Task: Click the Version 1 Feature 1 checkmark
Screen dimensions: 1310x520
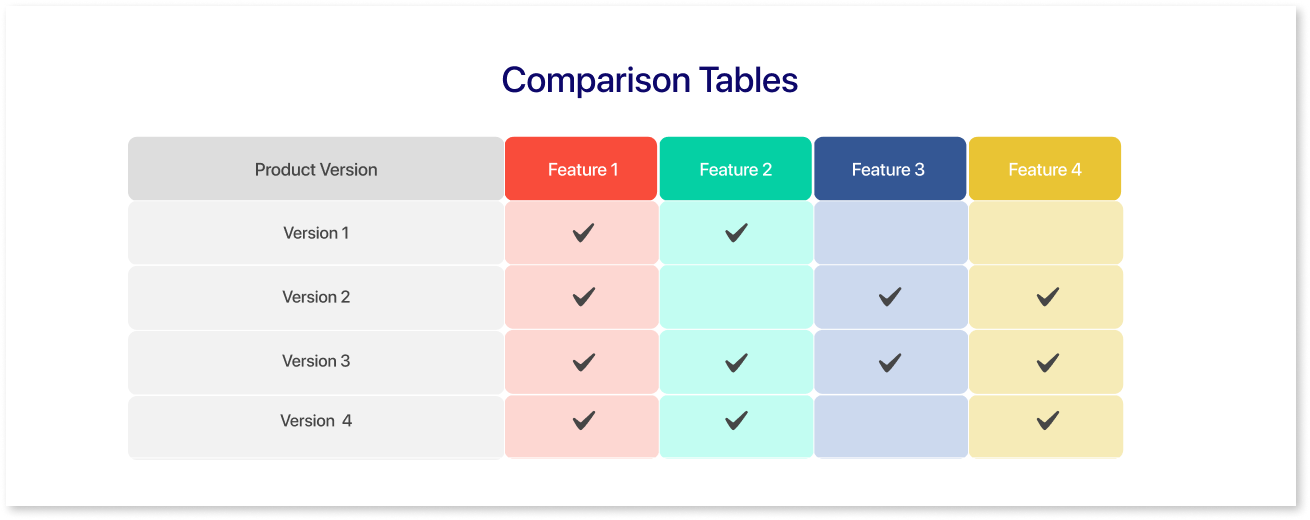Action: (x=583, y=233)
